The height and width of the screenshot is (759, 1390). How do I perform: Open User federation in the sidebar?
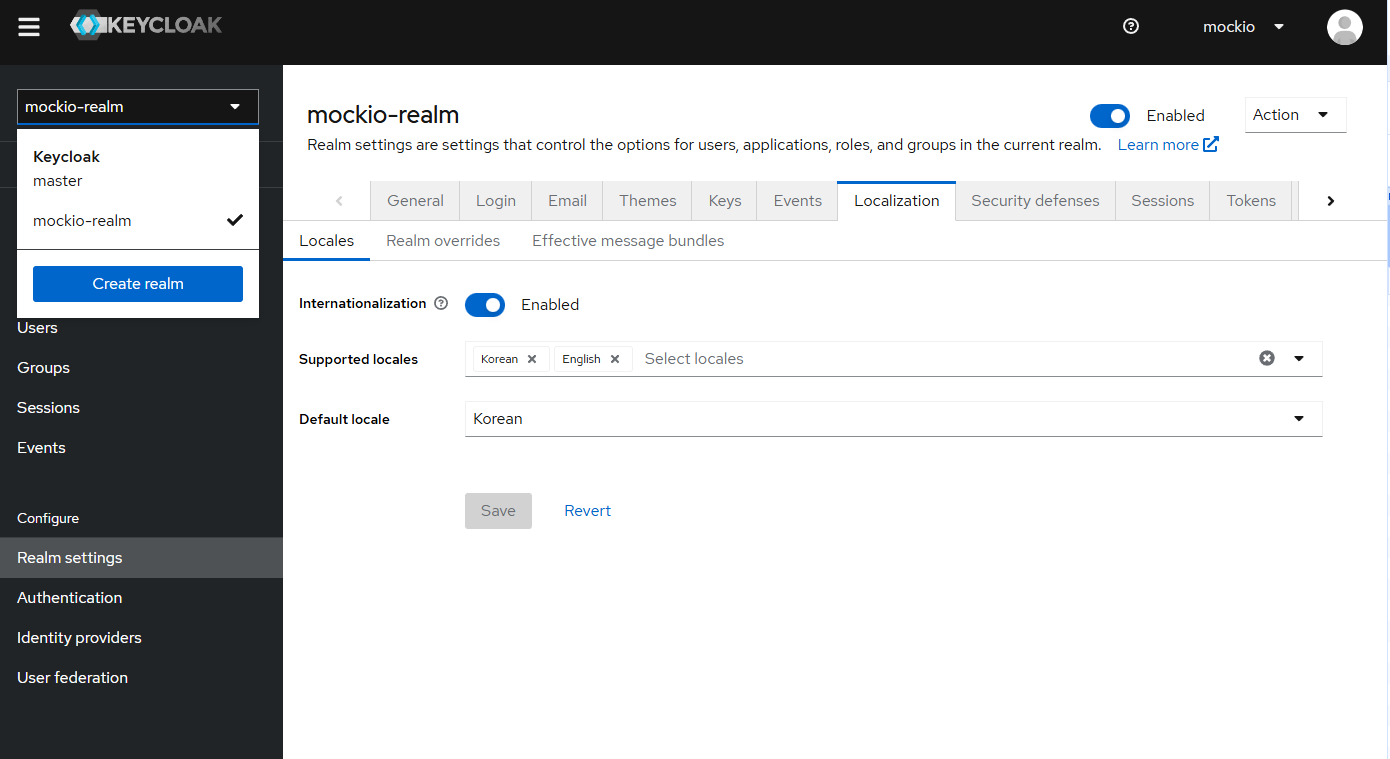141,678
